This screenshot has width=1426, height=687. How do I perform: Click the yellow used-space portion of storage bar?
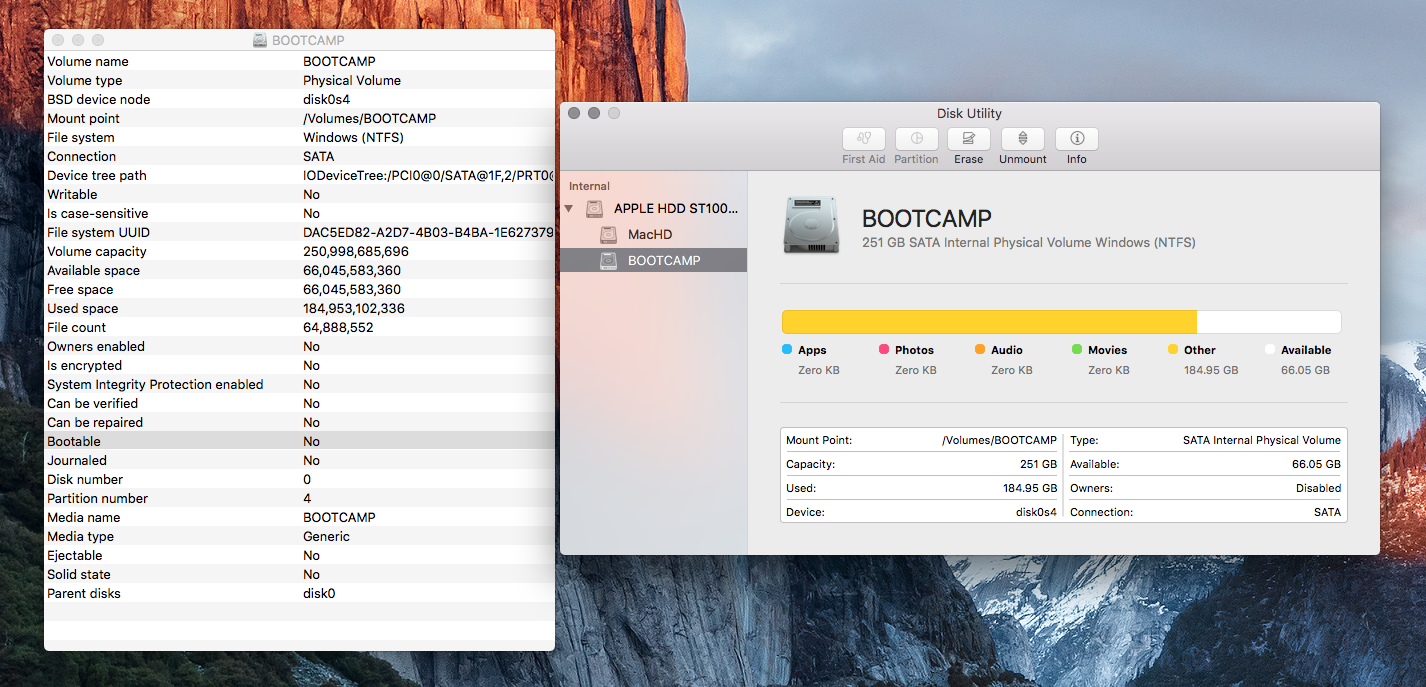point(989,322)
